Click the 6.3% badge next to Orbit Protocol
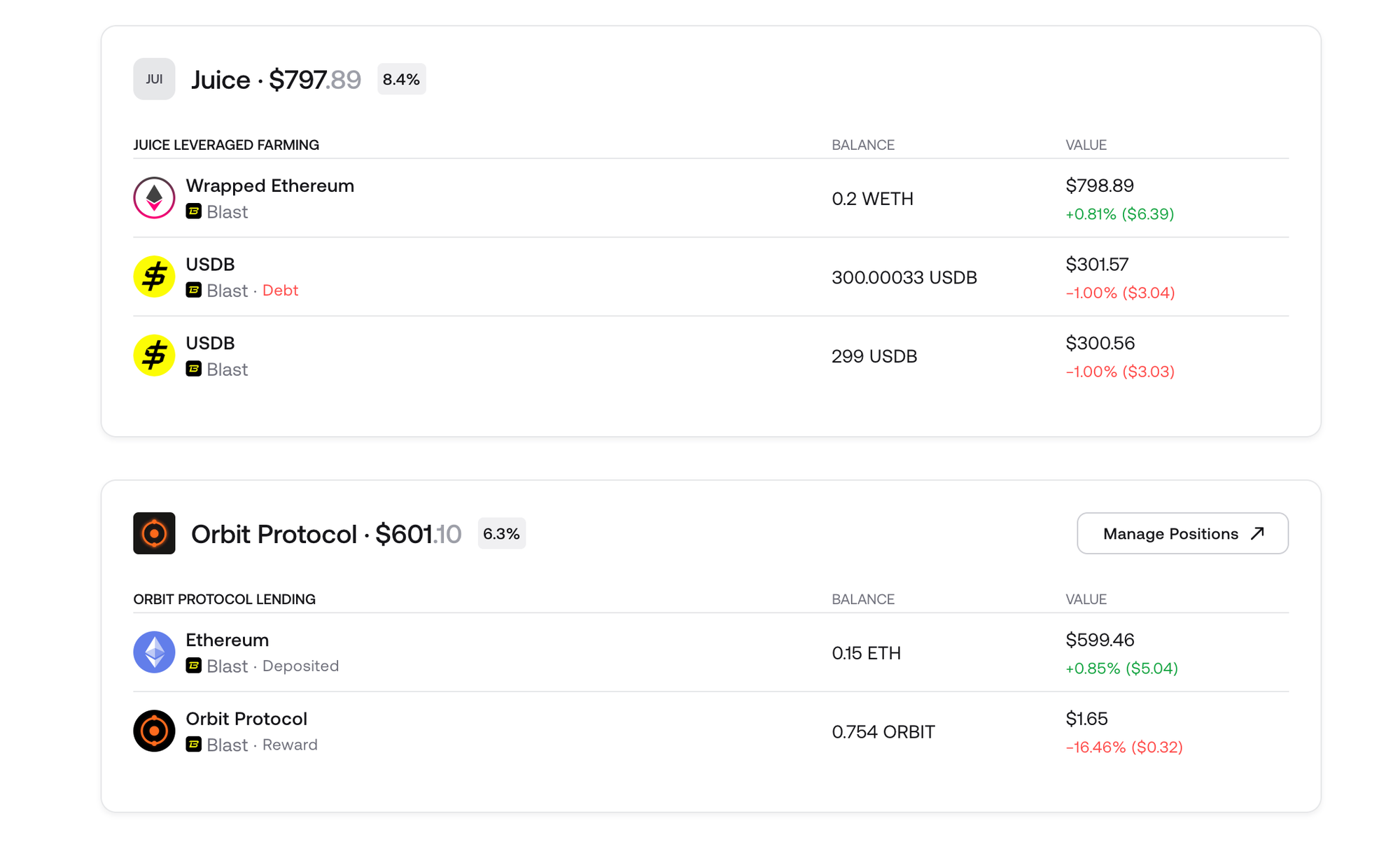The width and height of the screenshot is (1400, 842). [x=501, y=533]
